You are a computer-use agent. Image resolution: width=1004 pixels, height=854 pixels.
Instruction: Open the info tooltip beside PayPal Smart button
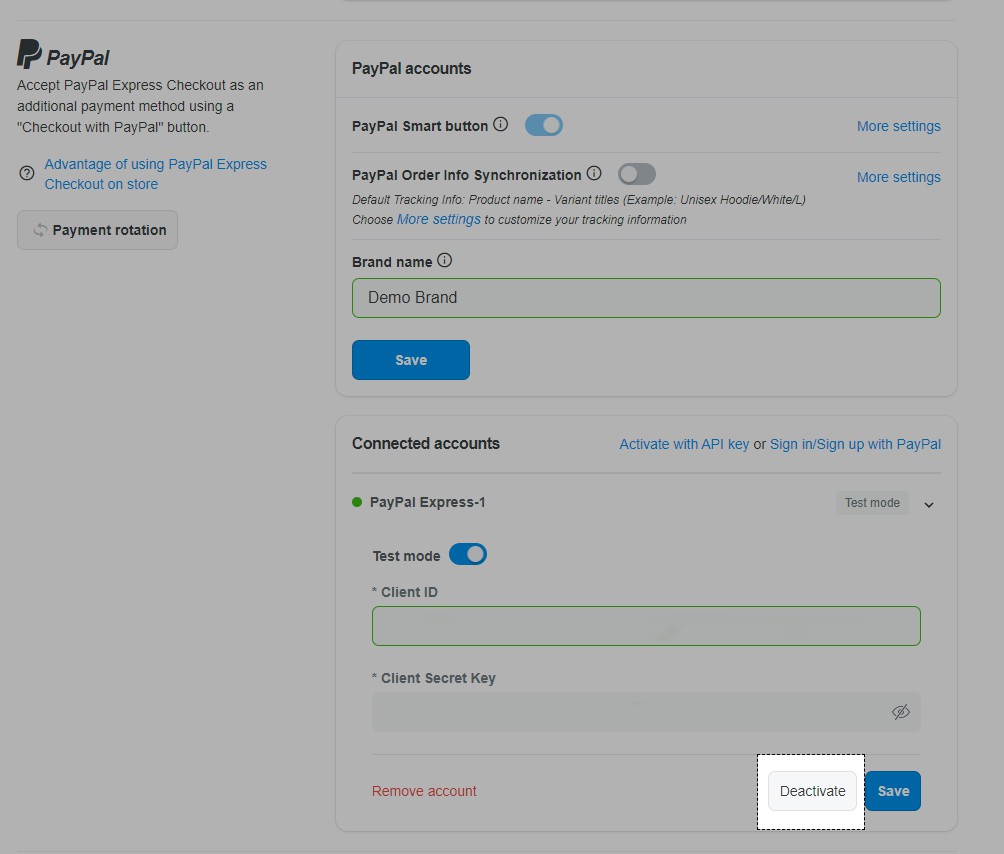pyautogui.click(x=499, y=124)
